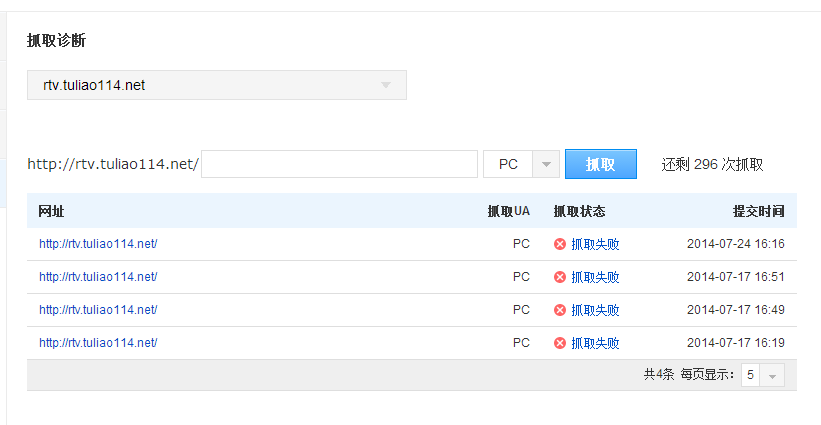
Task: Click the red failure icon for 2014-07-17 16:19
Action: 560,343
